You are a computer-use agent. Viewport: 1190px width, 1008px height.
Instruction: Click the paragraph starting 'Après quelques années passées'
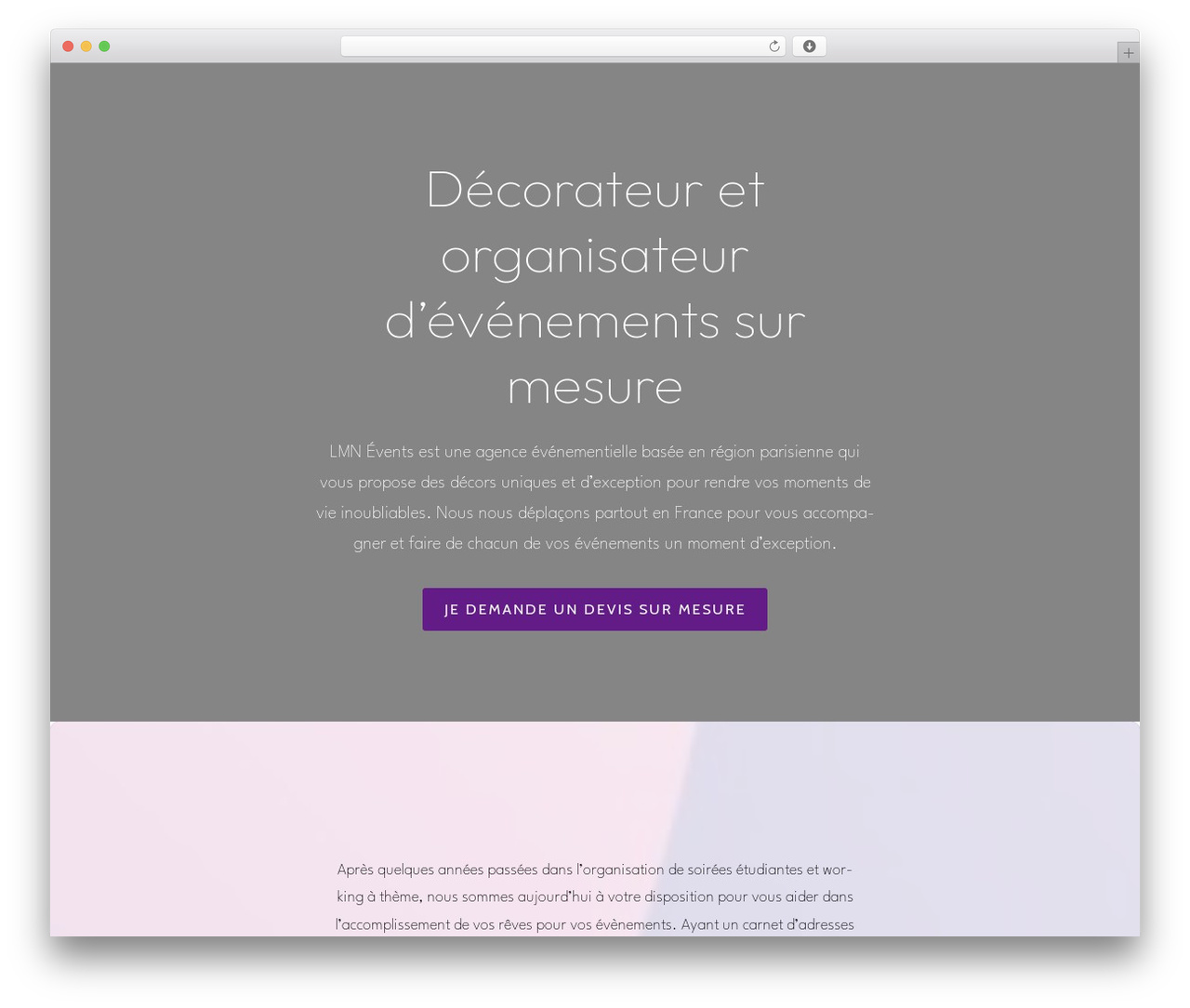click(595, 896)
